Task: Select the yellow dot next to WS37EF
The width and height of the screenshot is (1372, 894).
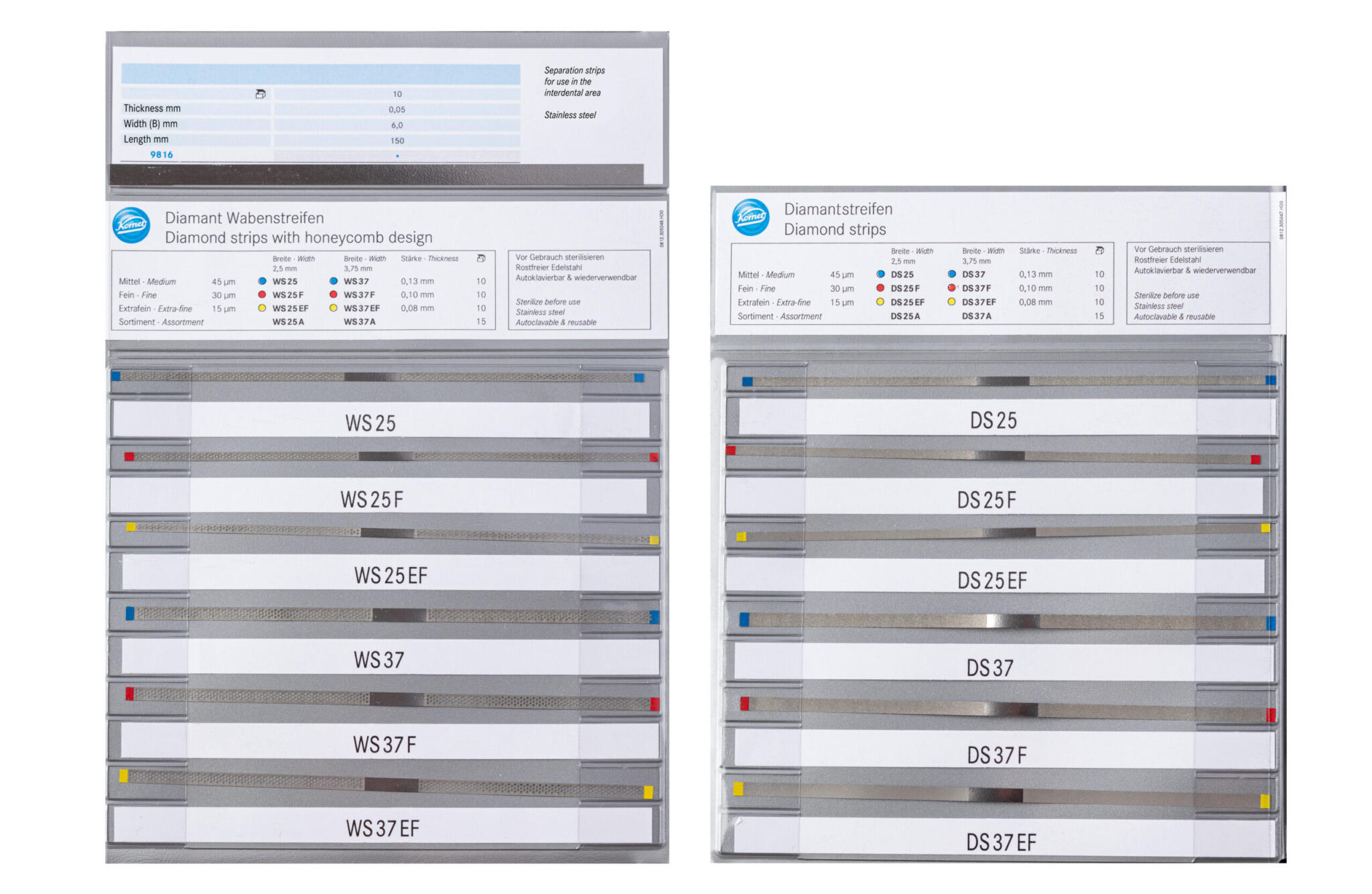Action: tap(333, 308)
